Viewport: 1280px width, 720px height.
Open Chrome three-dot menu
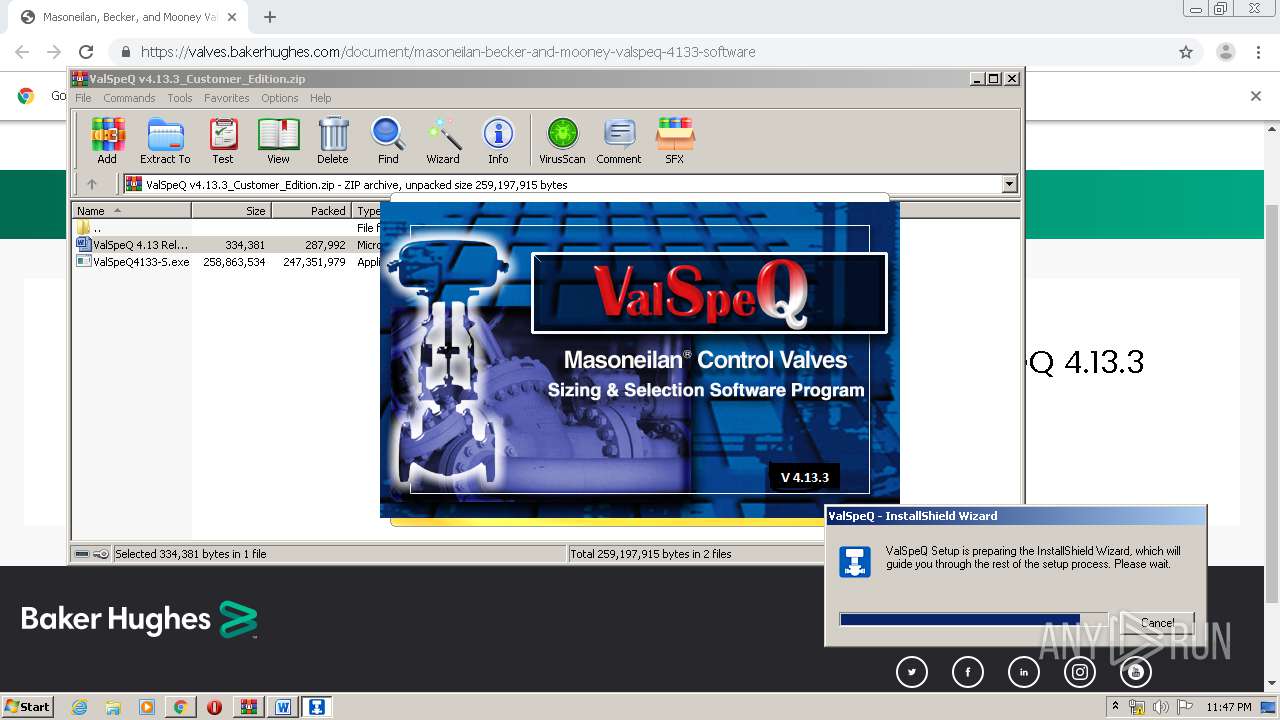coord(1257,52)
